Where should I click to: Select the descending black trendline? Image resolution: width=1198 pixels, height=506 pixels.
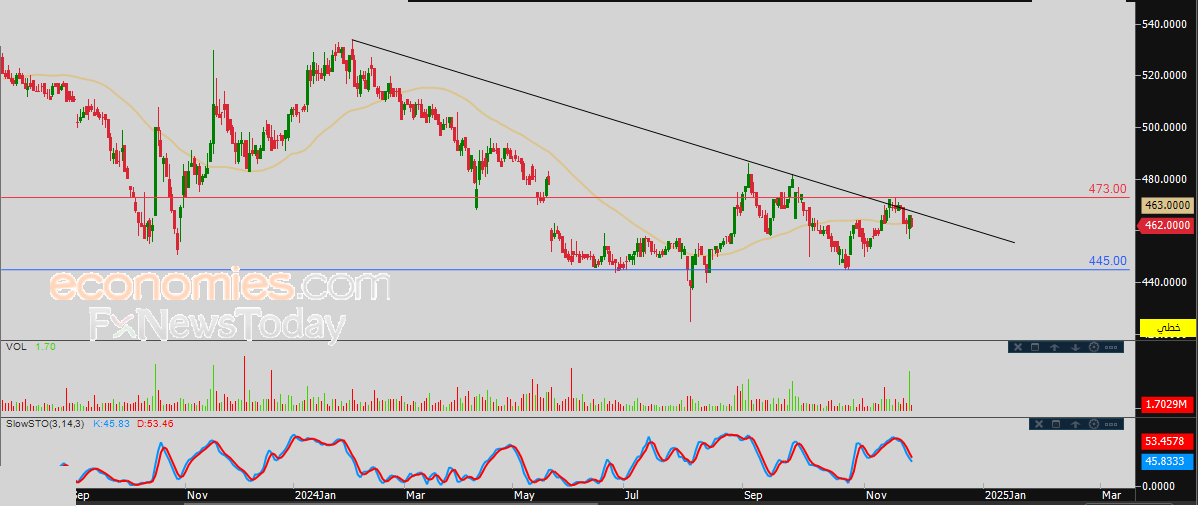tap(683, 141)
